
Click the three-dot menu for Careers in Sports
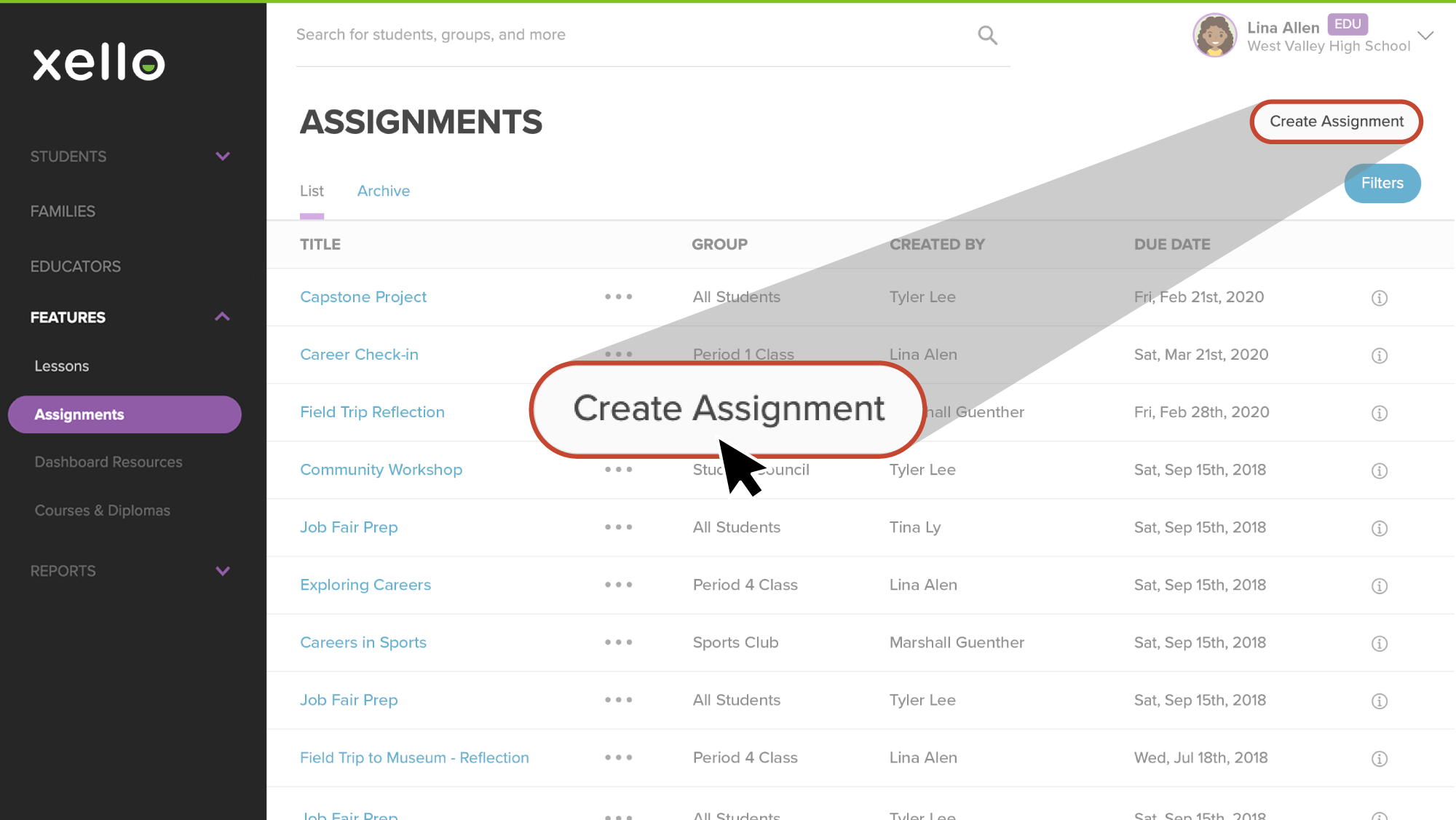618,641
